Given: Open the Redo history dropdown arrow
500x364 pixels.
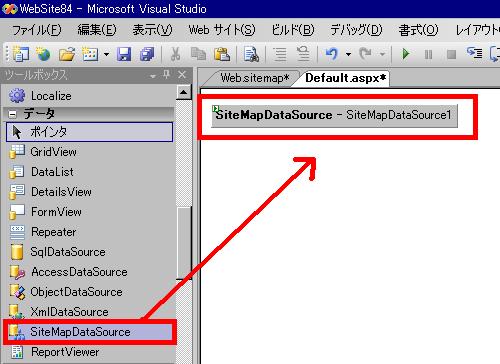Looking at the screenshot, I should [x=382, y=54].
